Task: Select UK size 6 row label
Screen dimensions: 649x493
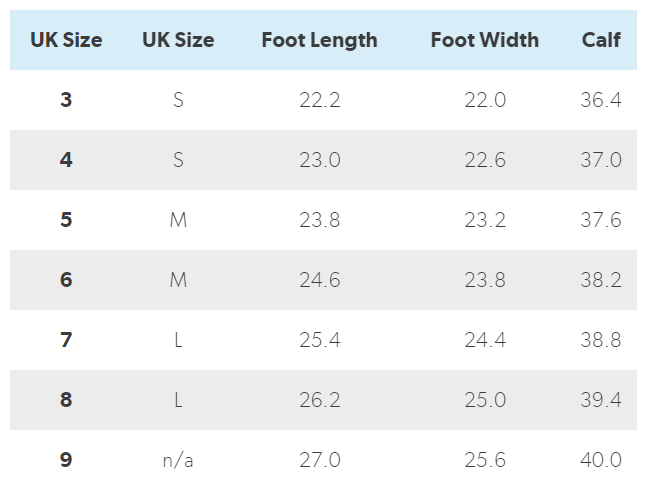Action: [66, 280]
